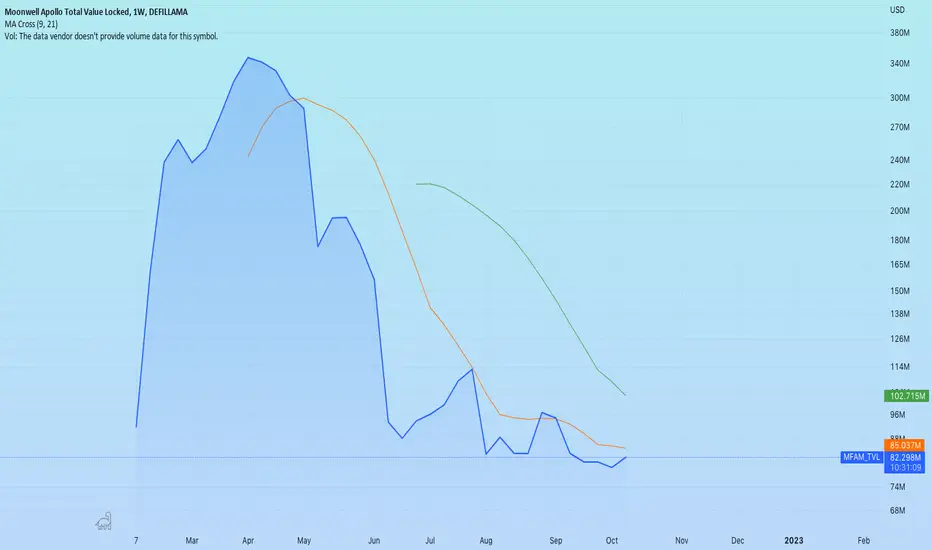Click the blue 82.298M price label
Image resolution: width=932 pixels, height=550 pixels.
[905, 457]
